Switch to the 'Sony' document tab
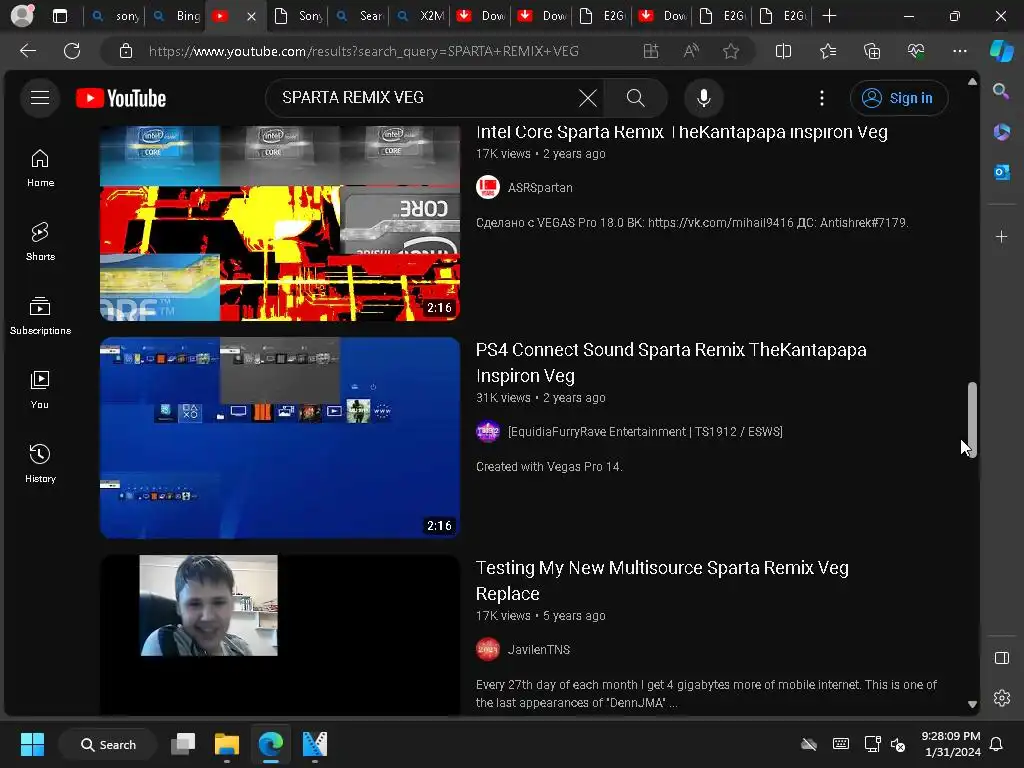This screenshot has height=768, width=1024. click(298, 16)
